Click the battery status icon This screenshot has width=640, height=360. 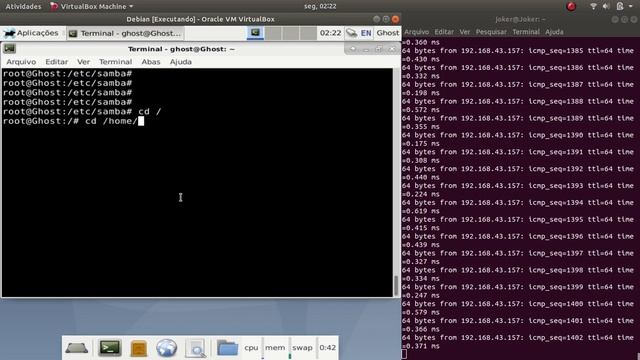pyautogui.click(x=620, y=6)
